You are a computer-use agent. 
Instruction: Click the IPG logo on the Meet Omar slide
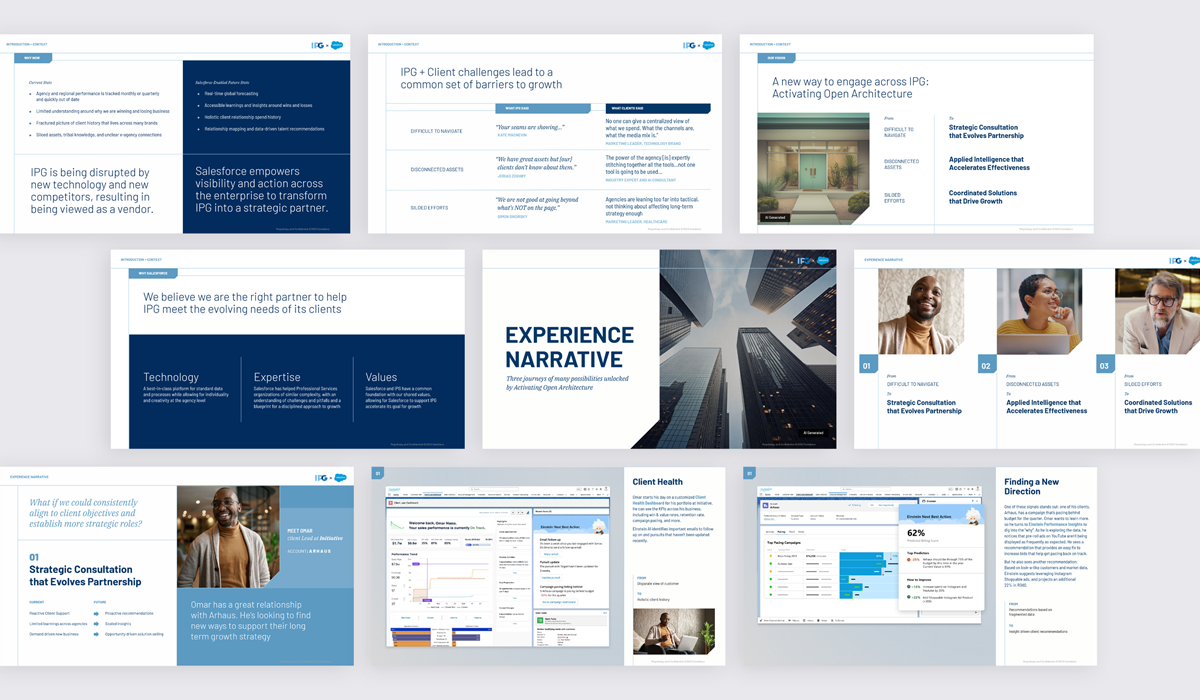320,478
